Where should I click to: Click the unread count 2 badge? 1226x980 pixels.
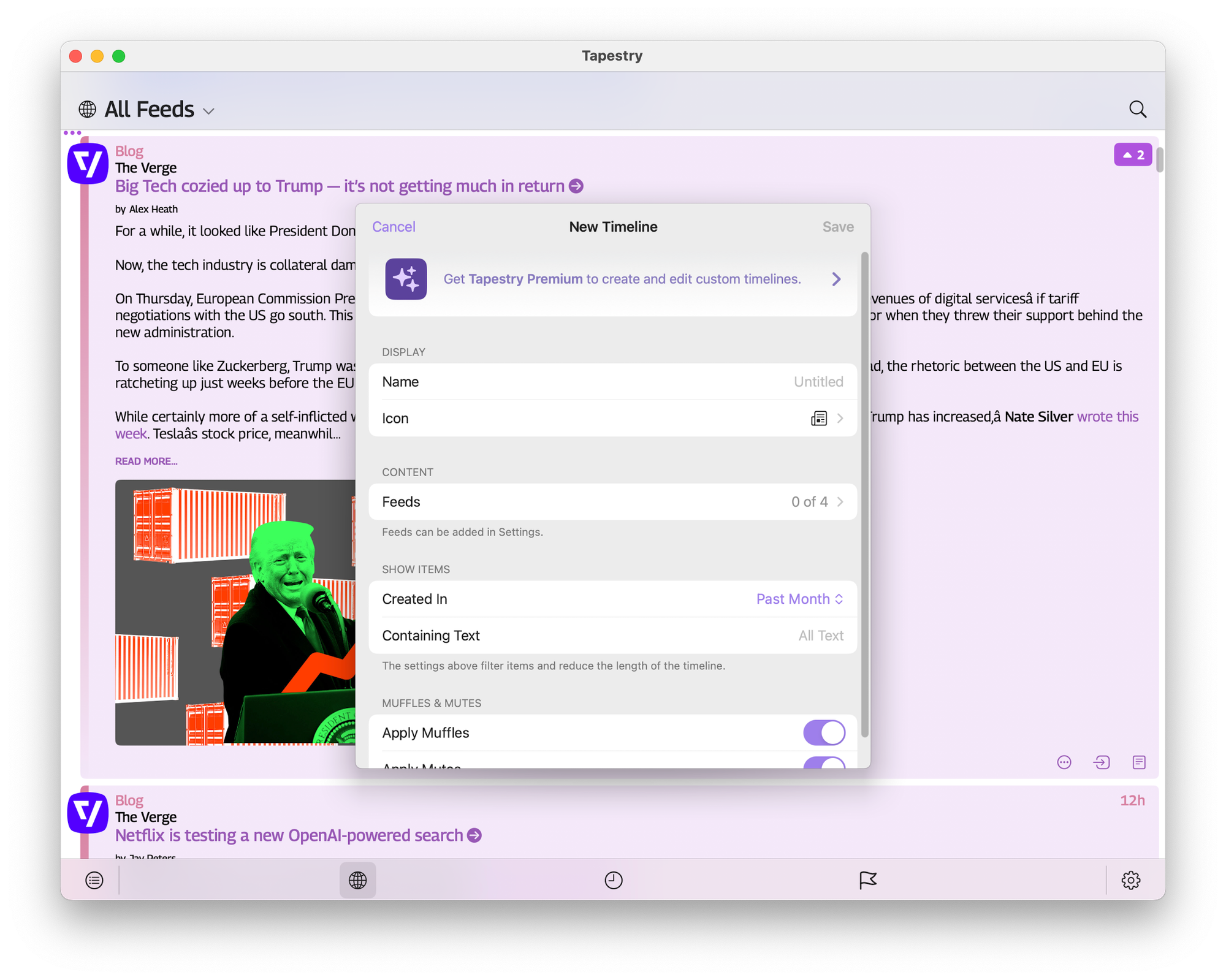(x=1132, y=155)
